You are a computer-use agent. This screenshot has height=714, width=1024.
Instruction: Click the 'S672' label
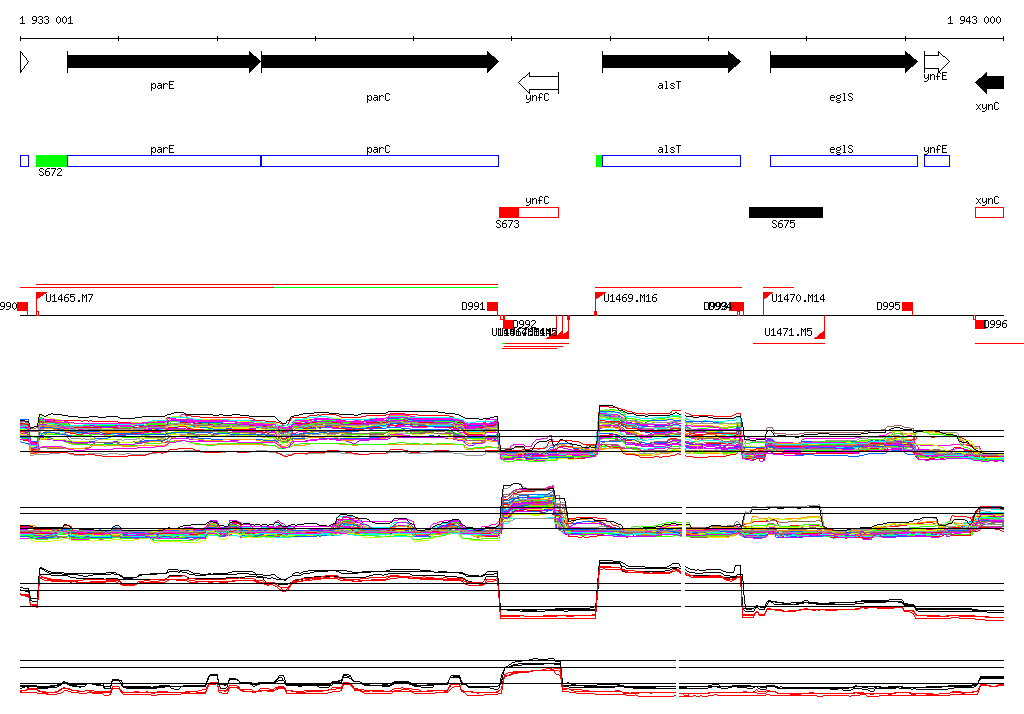50,172
